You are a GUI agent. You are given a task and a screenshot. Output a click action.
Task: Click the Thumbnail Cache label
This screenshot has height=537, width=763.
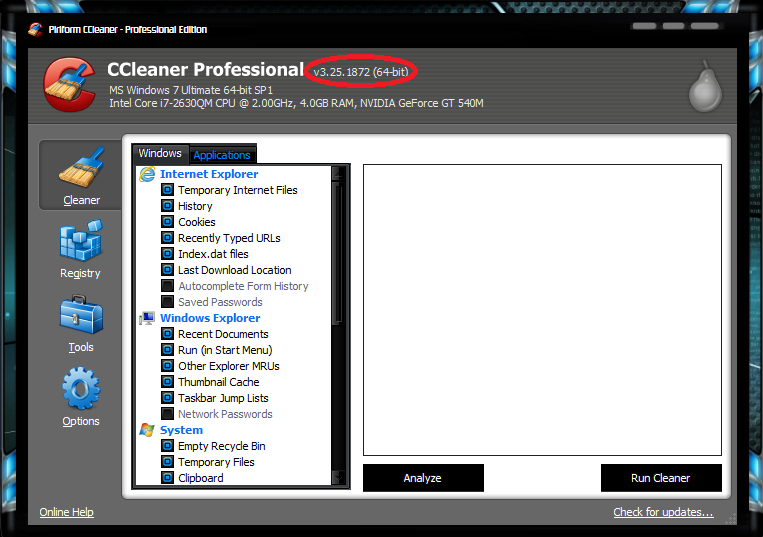click(x=218, y=382)
